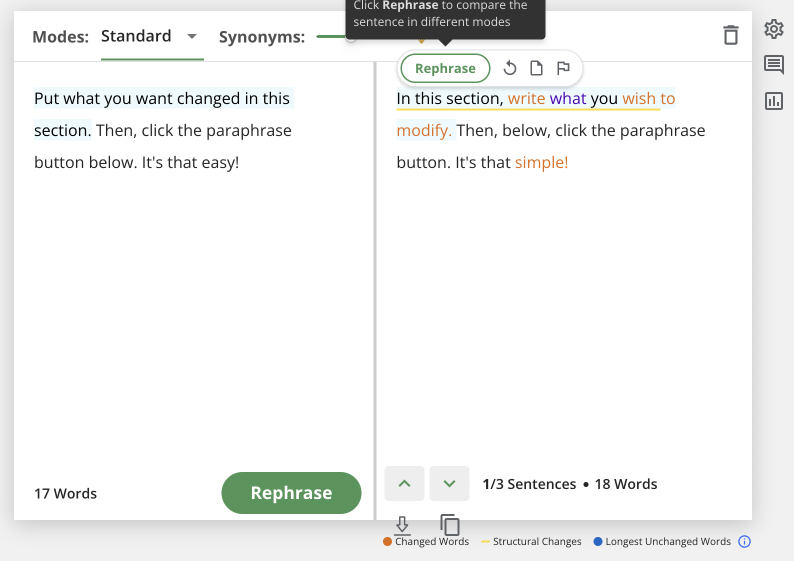Click the orange phrase "wish to"
The width and height of the screenshot is (794, 561).
[649, 98]
